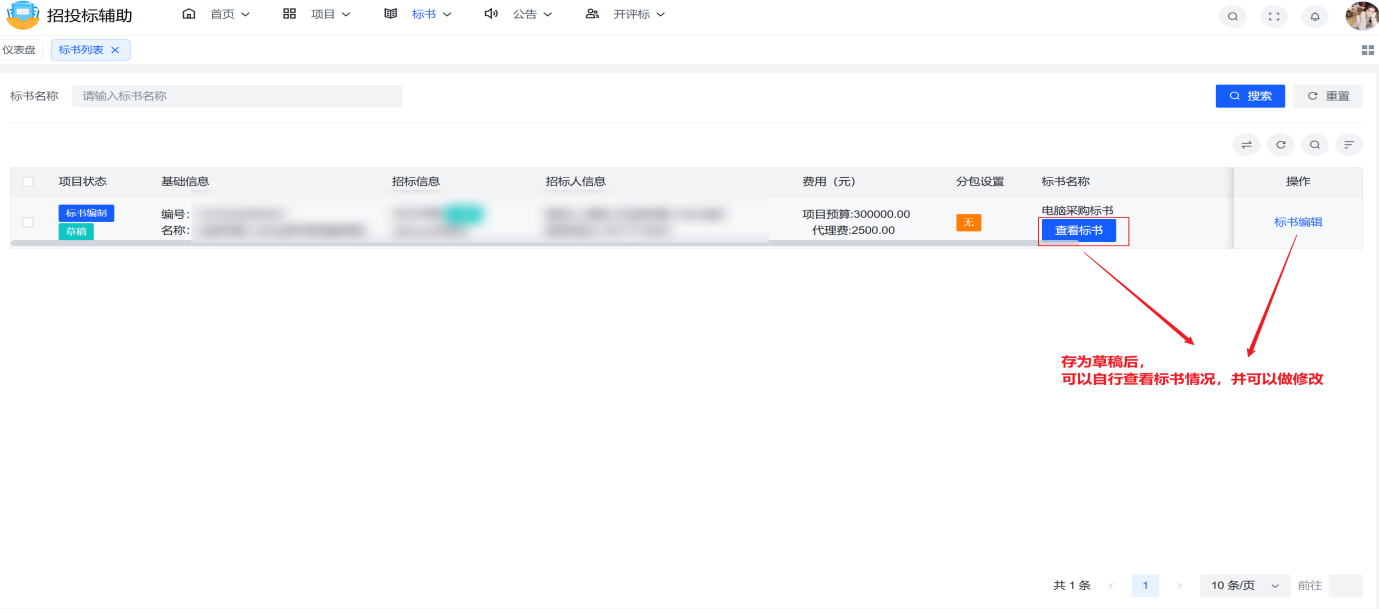
Task: Click the table swap/toggle arrows icon
Action: [x=1247, y=145]
